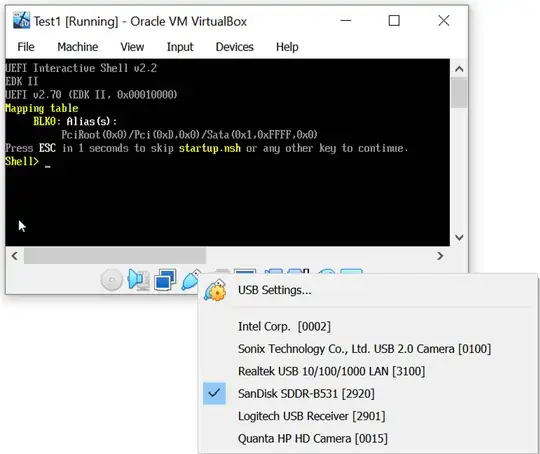The image size is (540, 454).
Task: Open the File menu
Action: (x=26, y=47)
